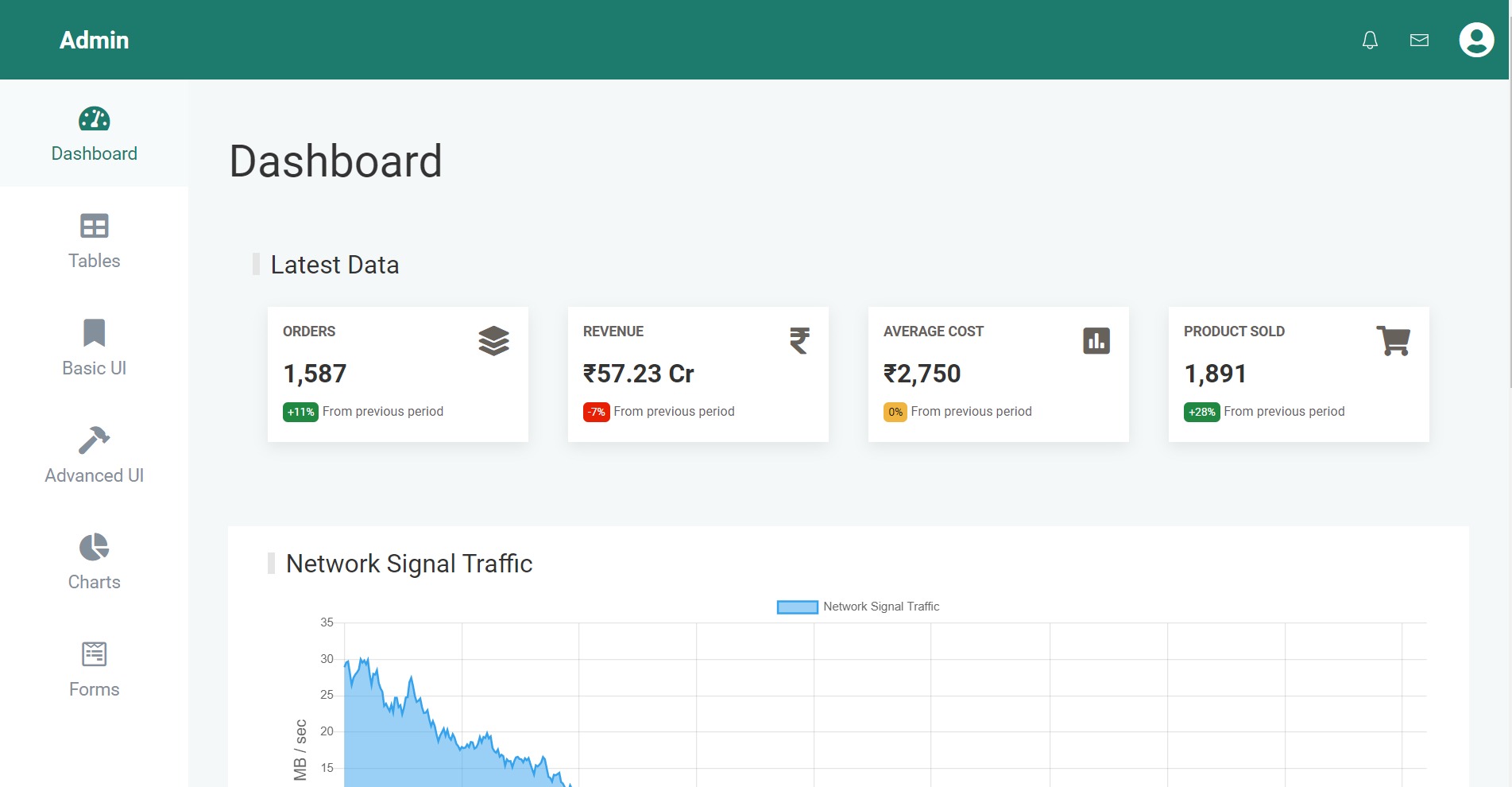
Task: Click the Advanced UI hammer icon
Action: tap(95, 440)
